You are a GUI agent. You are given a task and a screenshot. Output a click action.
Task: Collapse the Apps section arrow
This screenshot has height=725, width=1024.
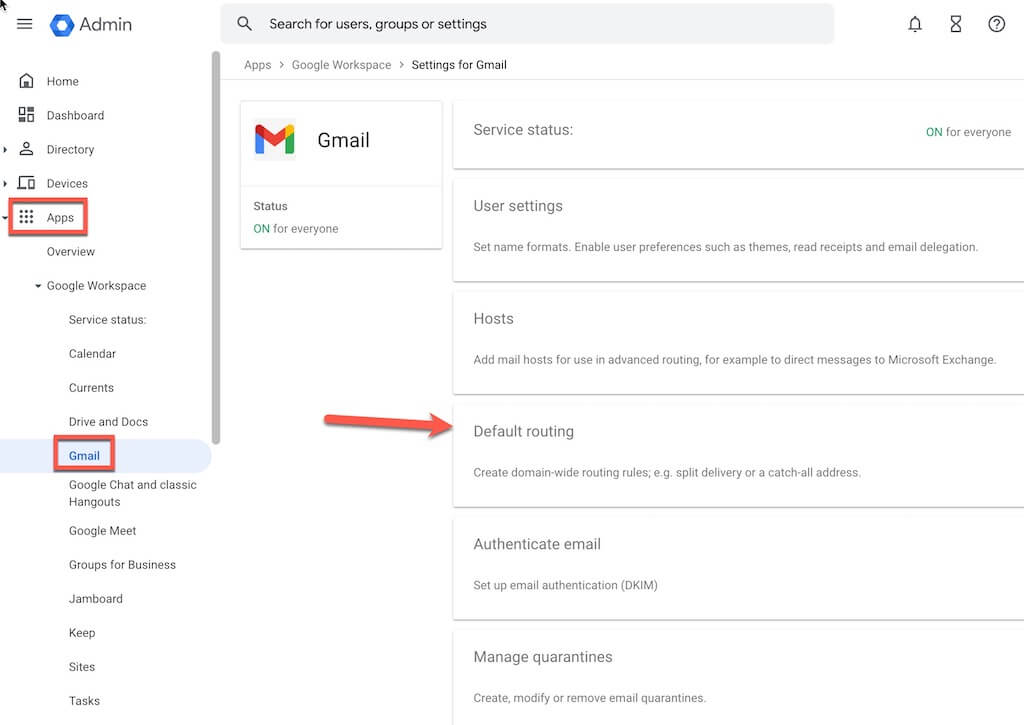[x=5, y=218]
